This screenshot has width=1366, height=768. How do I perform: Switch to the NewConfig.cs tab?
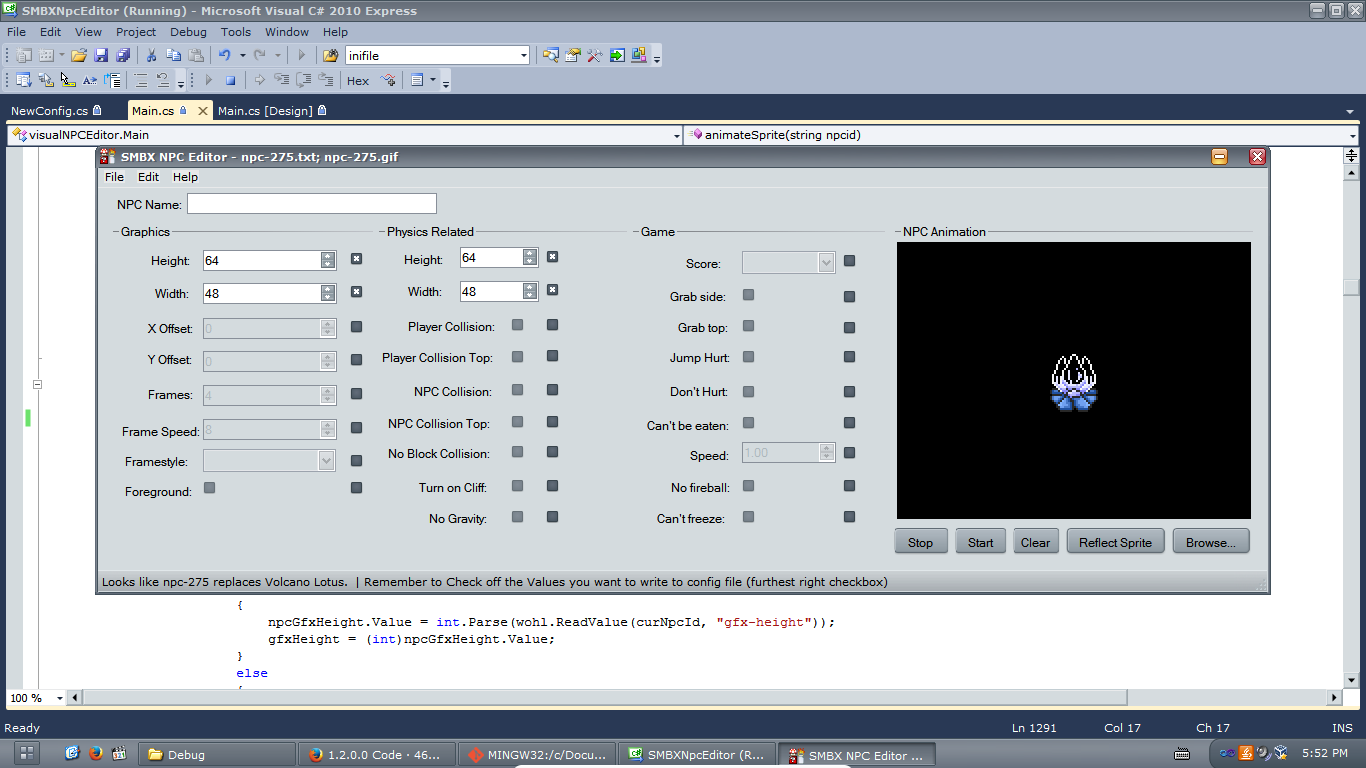(59, 111)
